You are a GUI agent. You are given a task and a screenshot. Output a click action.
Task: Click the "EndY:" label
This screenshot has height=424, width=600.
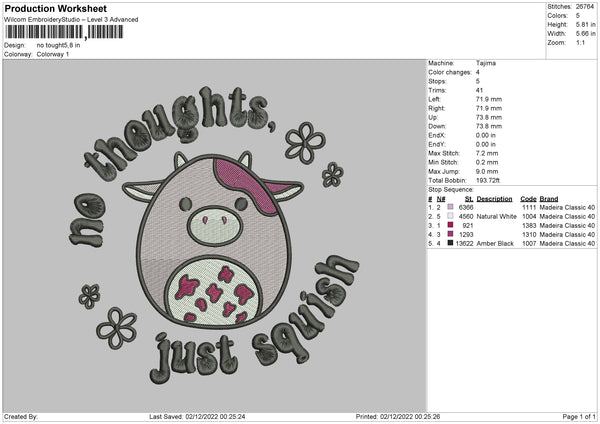click(437, 144)
